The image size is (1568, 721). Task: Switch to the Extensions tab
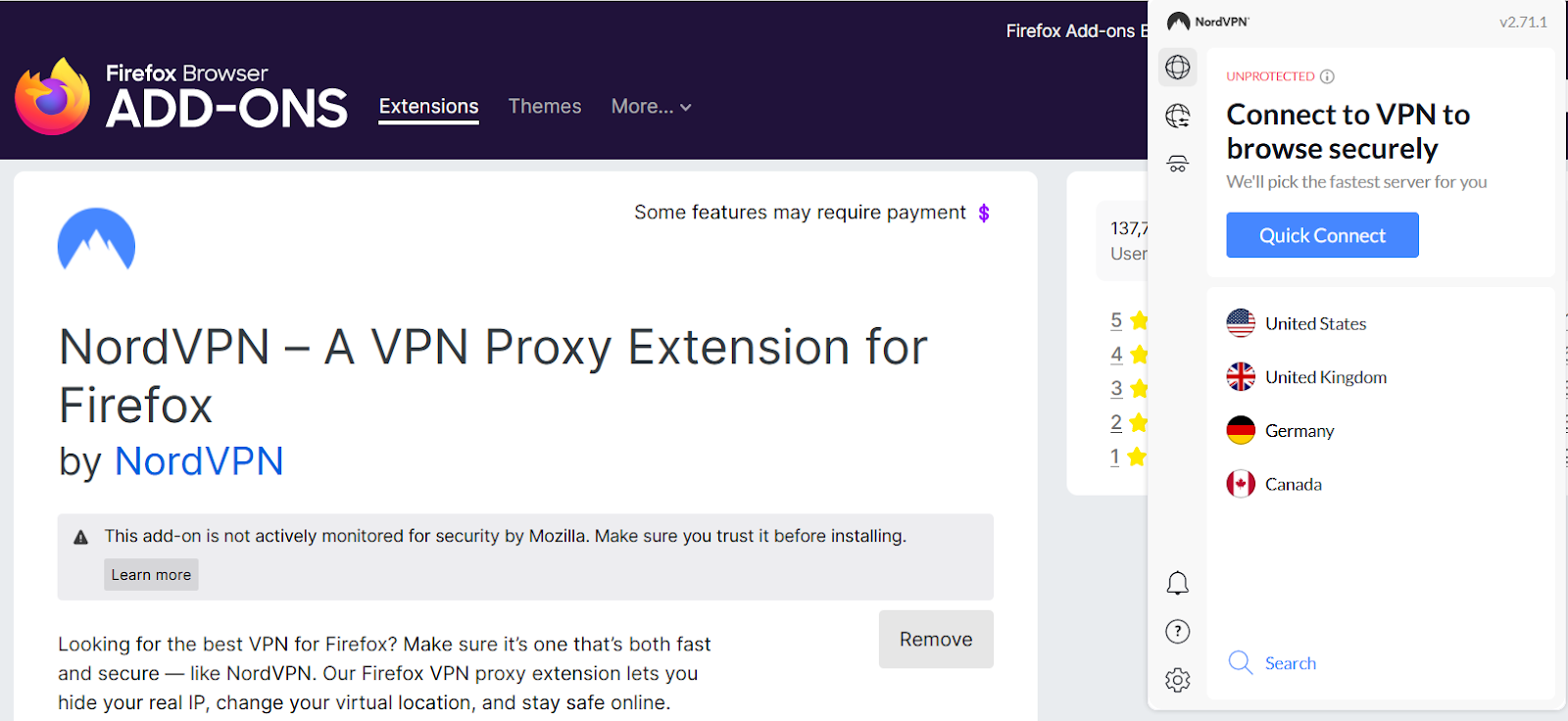pyautogui.click(x=429, y=107)
